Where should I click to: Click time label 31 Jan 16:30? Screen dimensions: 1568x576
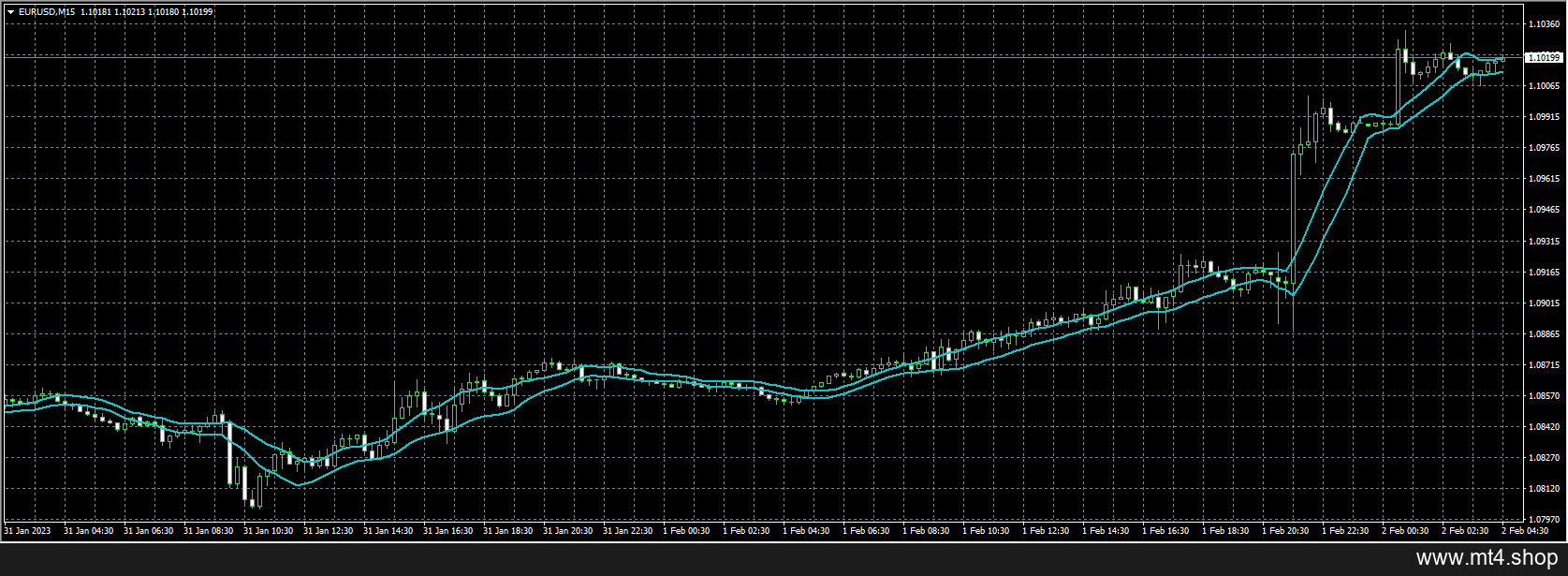coord(447,531)
